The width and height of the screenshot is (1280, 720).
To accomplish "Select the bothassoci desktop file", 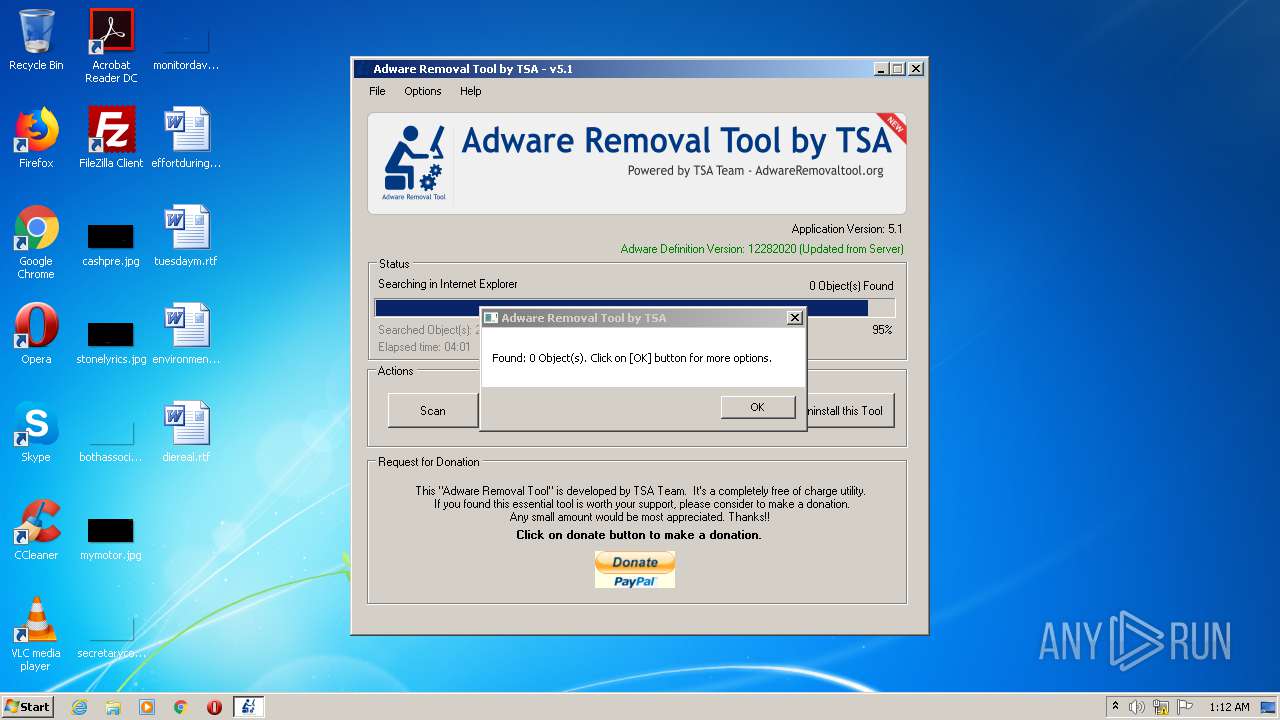I will tap(111, 440).
